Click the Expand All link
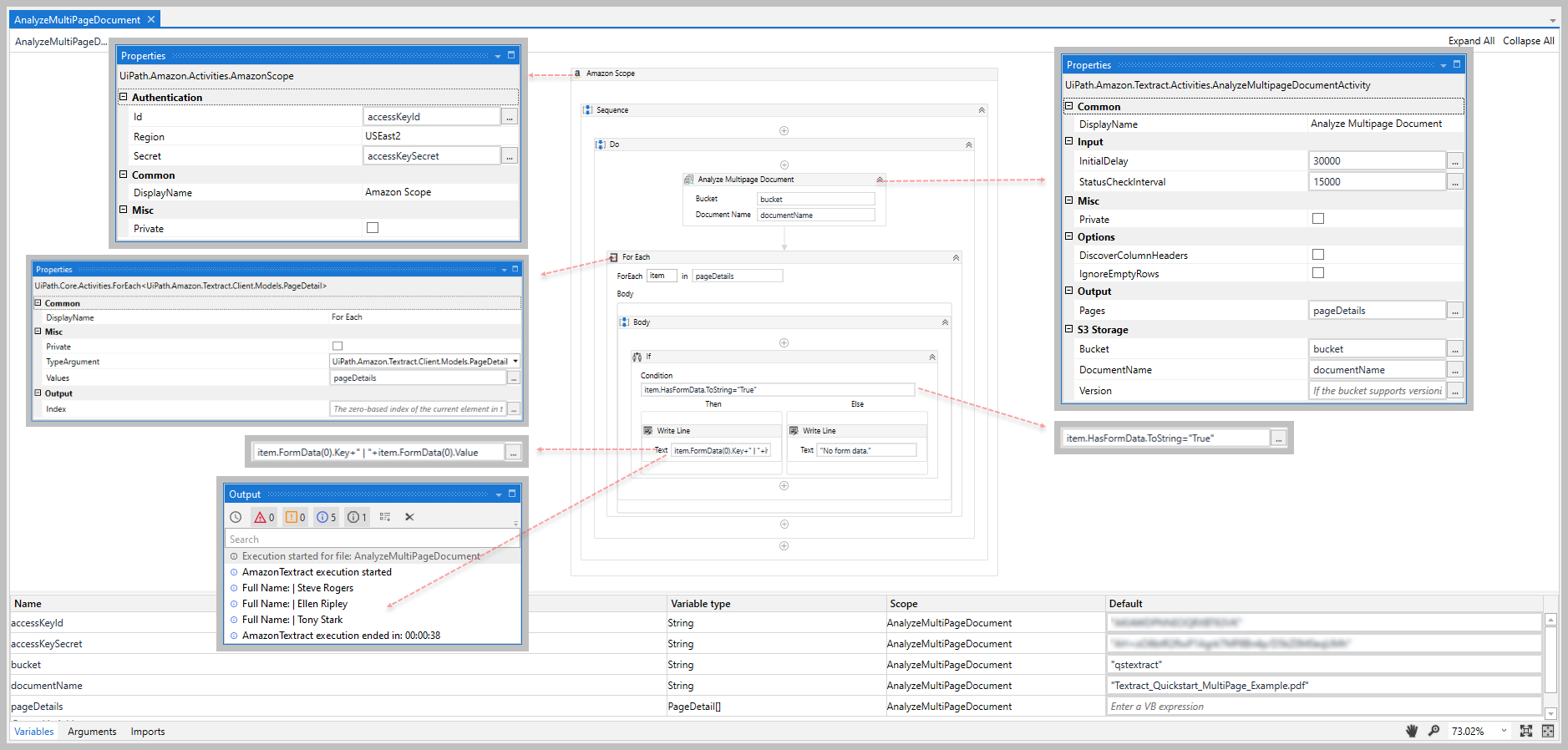The image size is (1568, 750). (1471, 41)
